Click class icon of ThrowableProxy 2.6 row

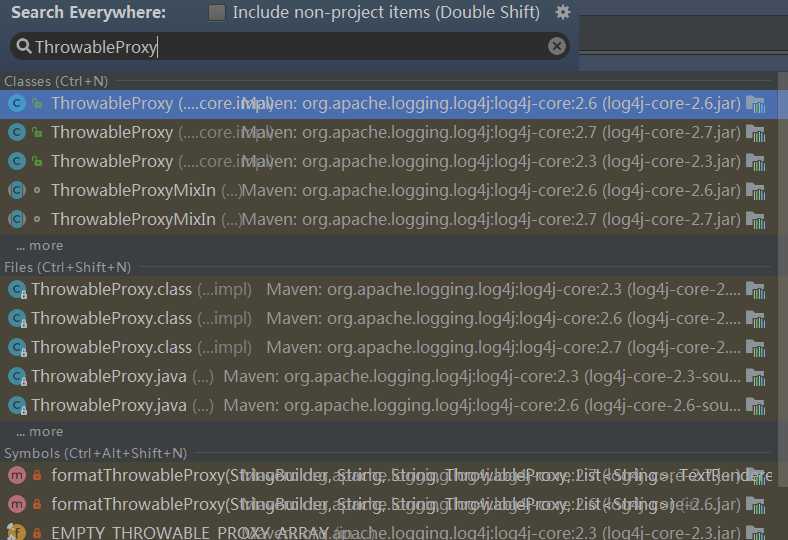[x=17, y=103]
